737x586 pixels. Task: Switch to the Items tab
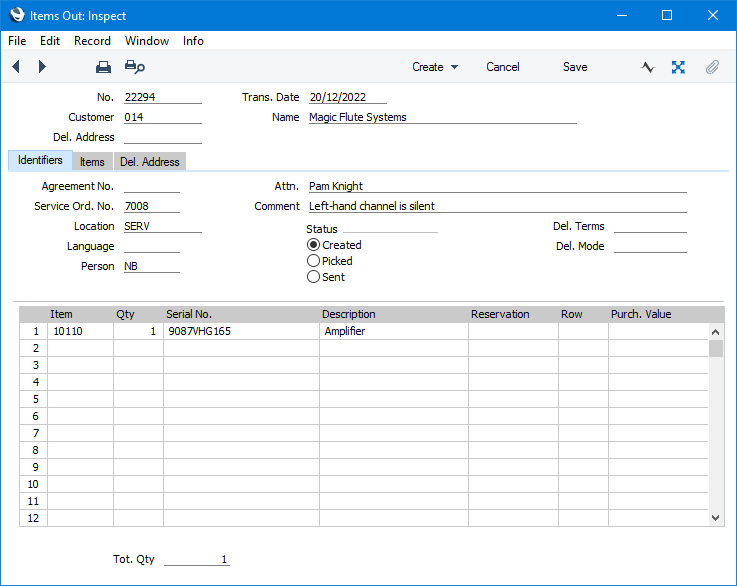tap(92, 162)
